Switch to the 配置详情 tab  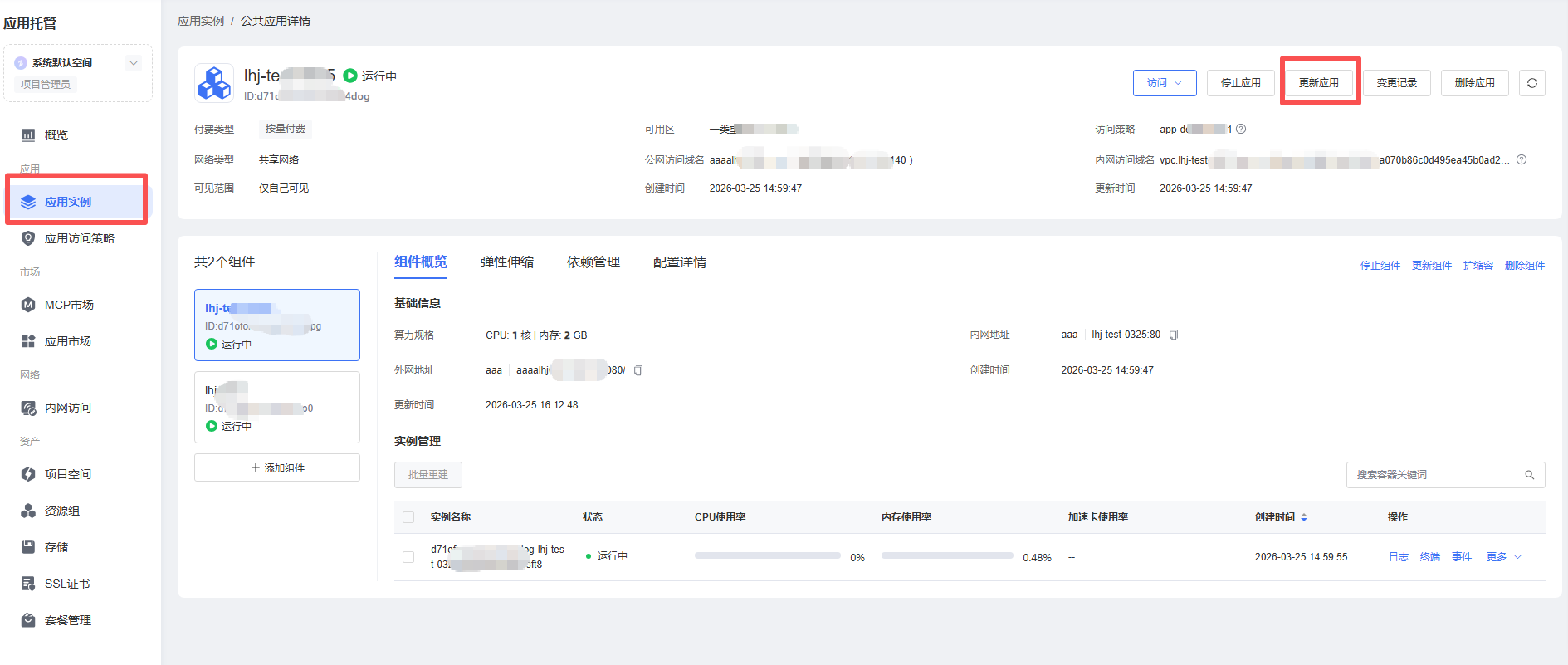679,262
